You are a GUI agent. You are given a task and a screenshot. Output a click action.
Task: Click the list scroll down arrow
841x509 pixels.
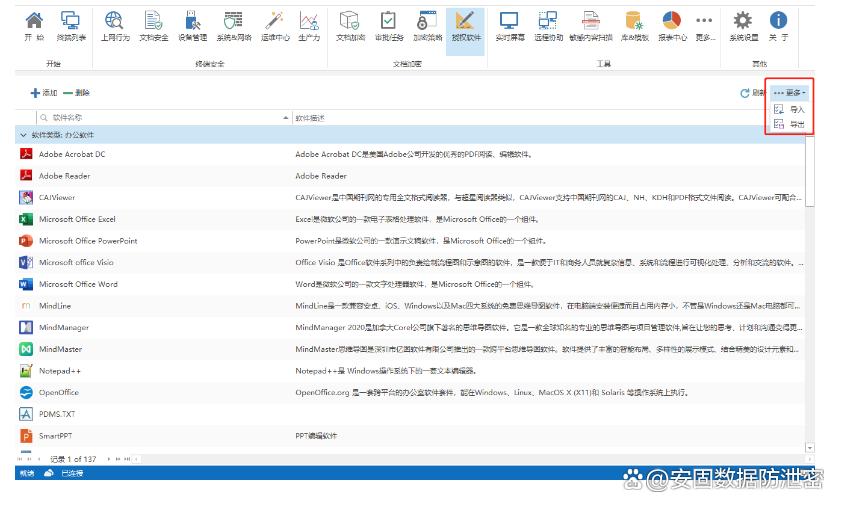pos(810,448)
